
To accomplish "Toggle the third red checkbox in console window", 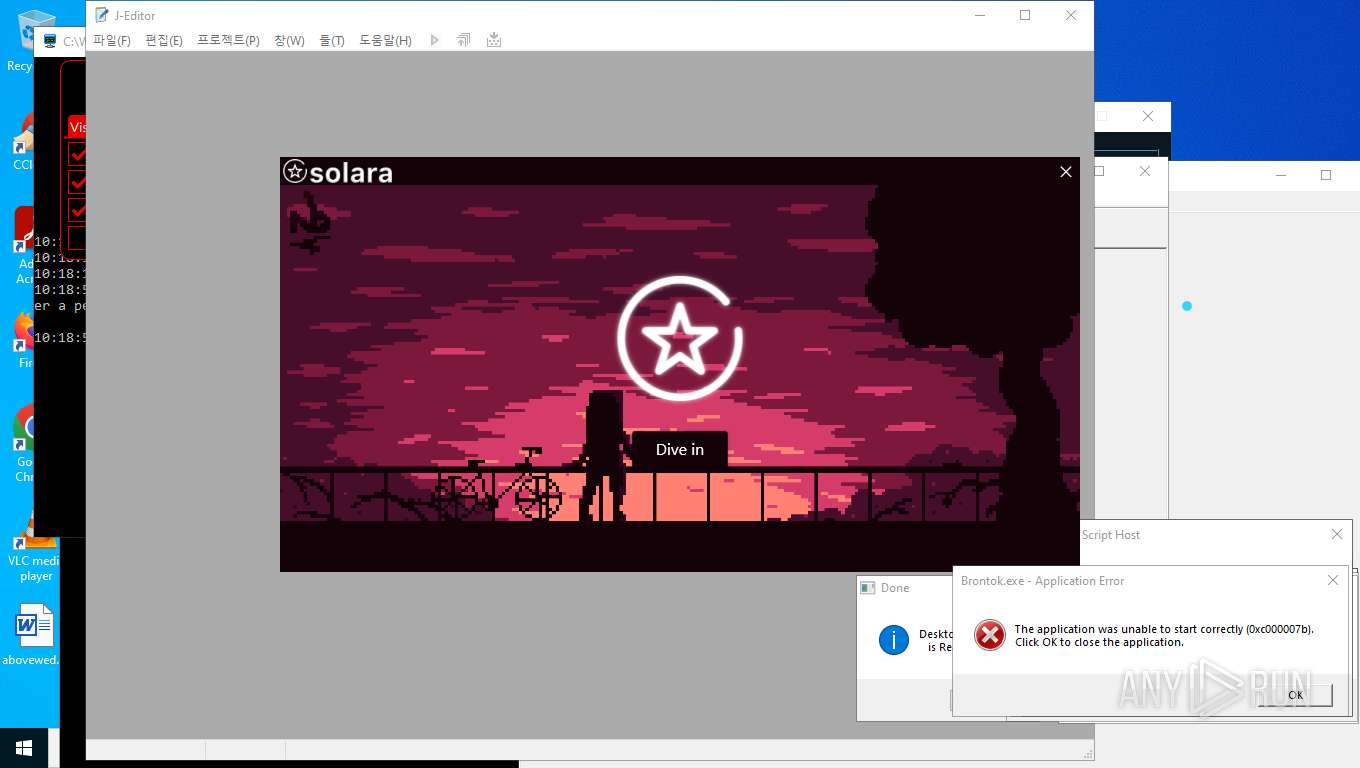I will pos(79,209).
